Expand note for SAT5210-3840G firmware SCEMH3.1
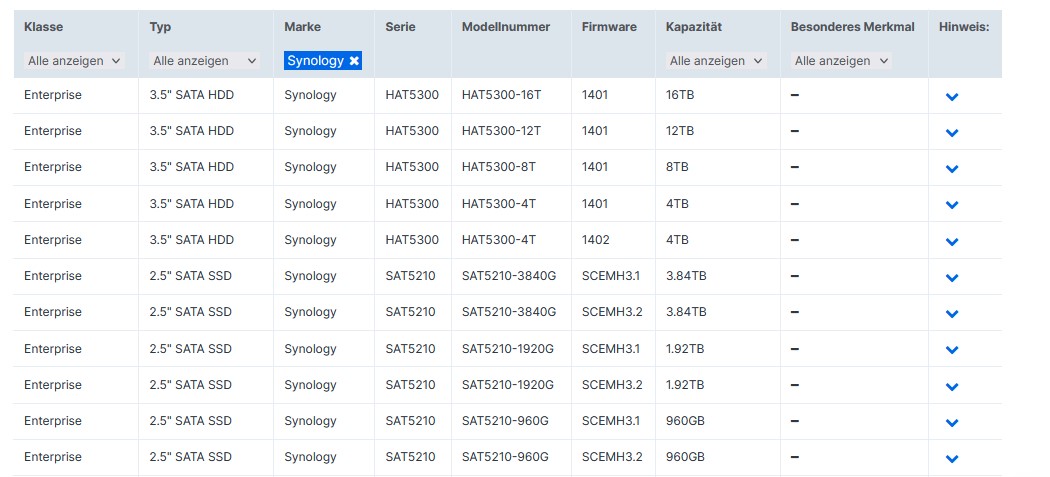Image resolution: width=1050 pixels, height=477 pixels. 952,277
